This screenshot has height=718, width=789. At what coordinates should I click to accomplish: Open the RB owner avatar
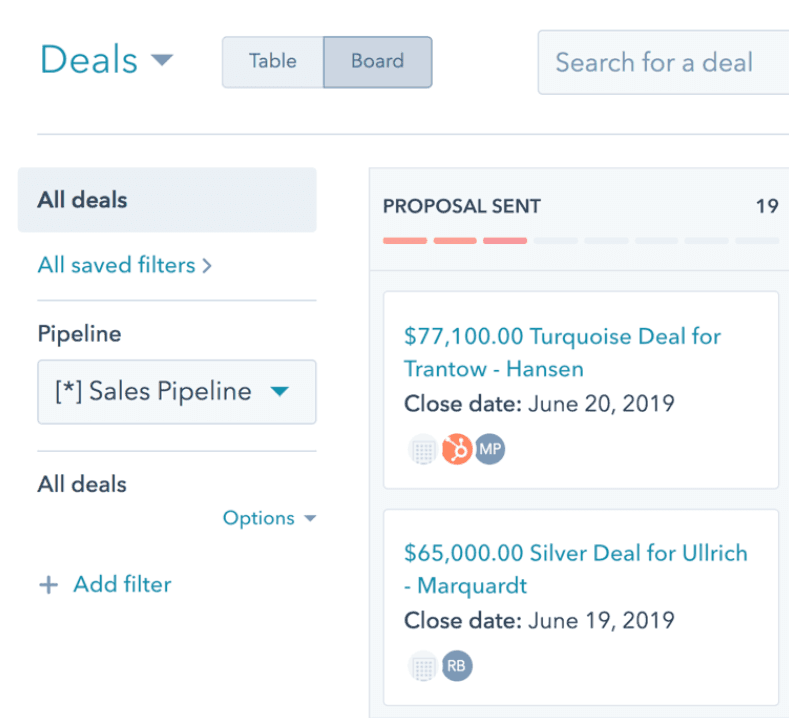456,666
